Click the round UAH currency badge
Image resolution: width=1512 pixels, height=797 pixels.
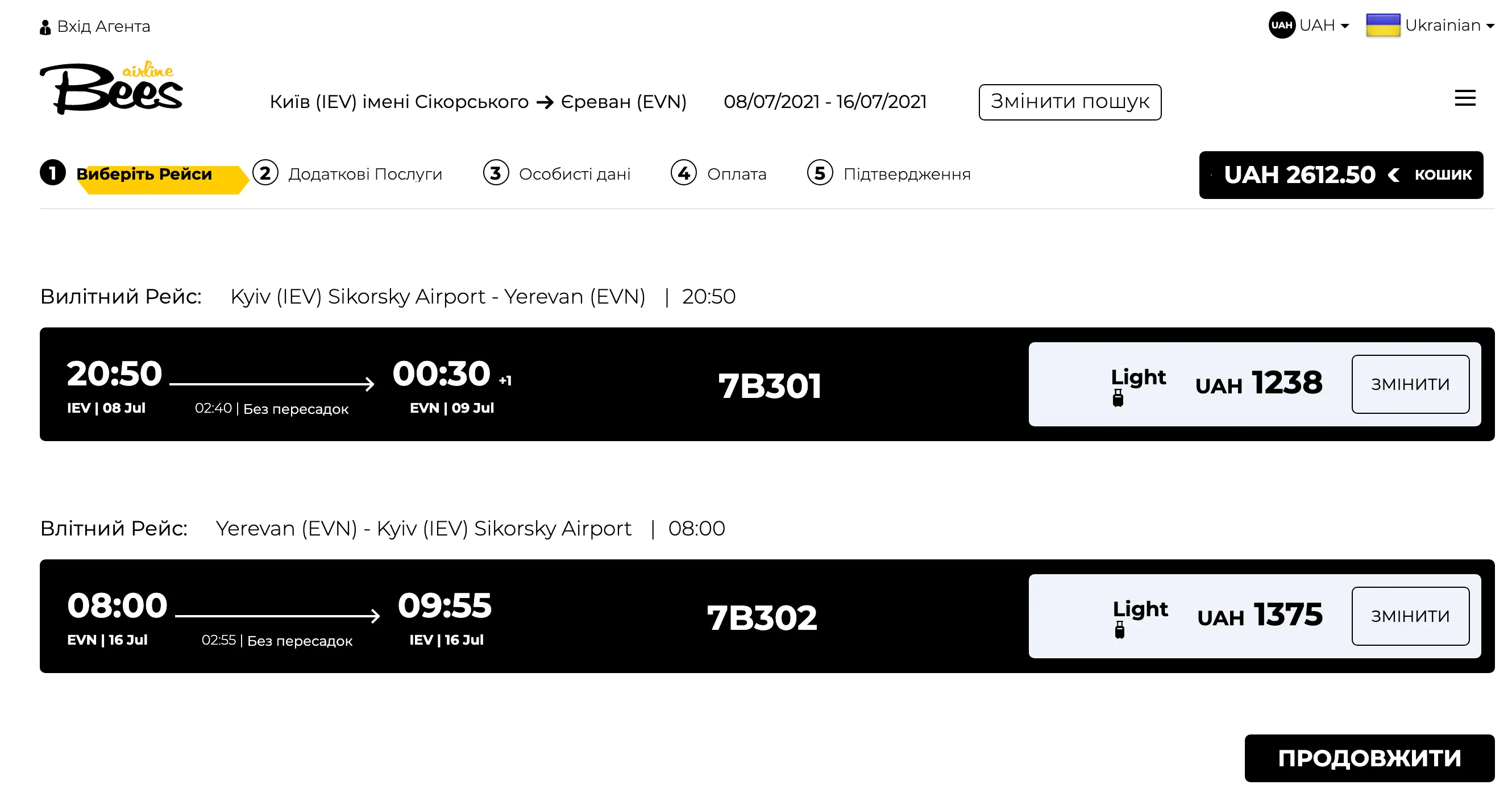tap(1281, 25)
